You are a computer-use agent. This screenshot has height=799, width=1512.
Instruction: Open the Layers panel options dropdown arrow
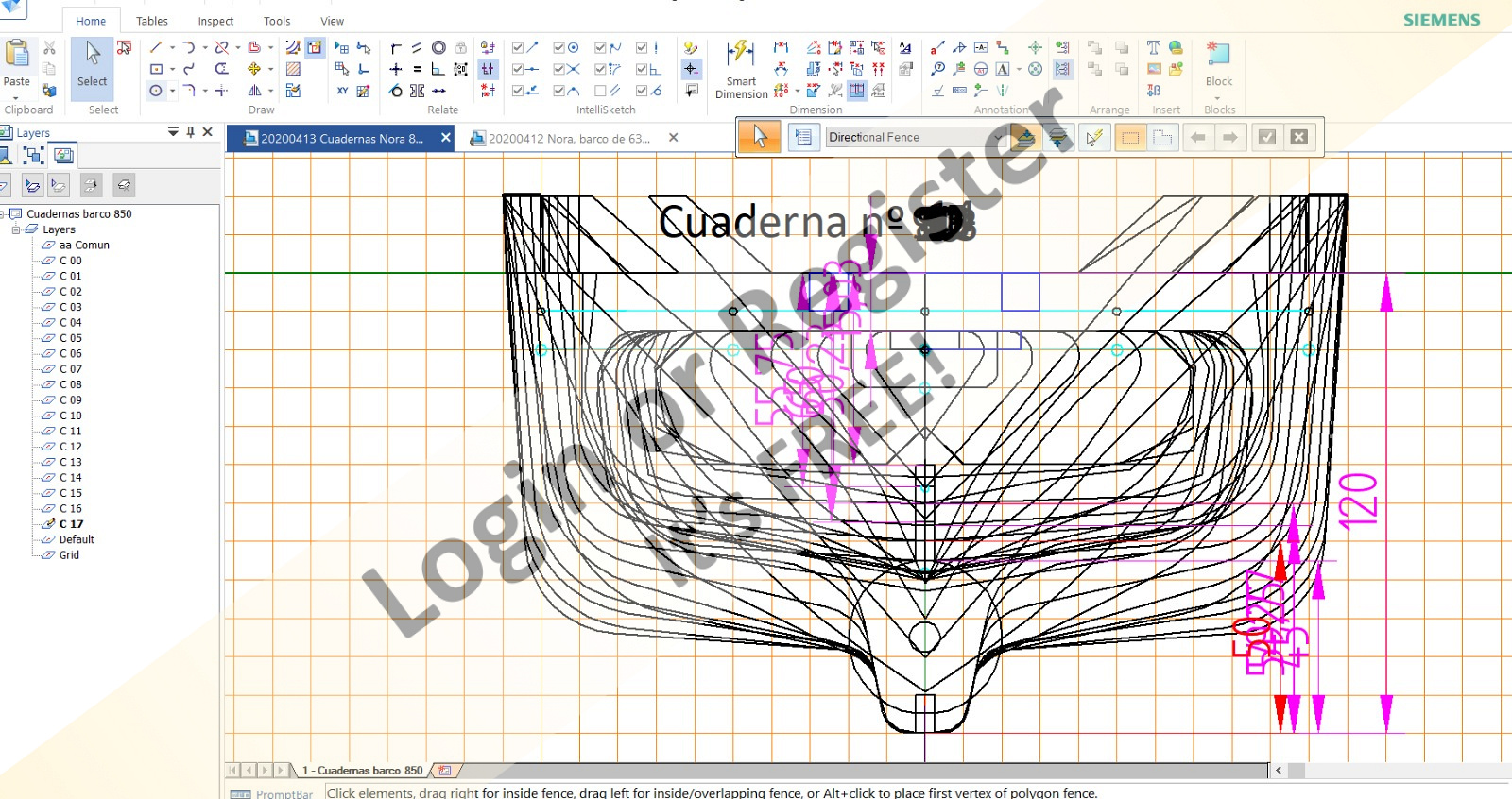173,132
